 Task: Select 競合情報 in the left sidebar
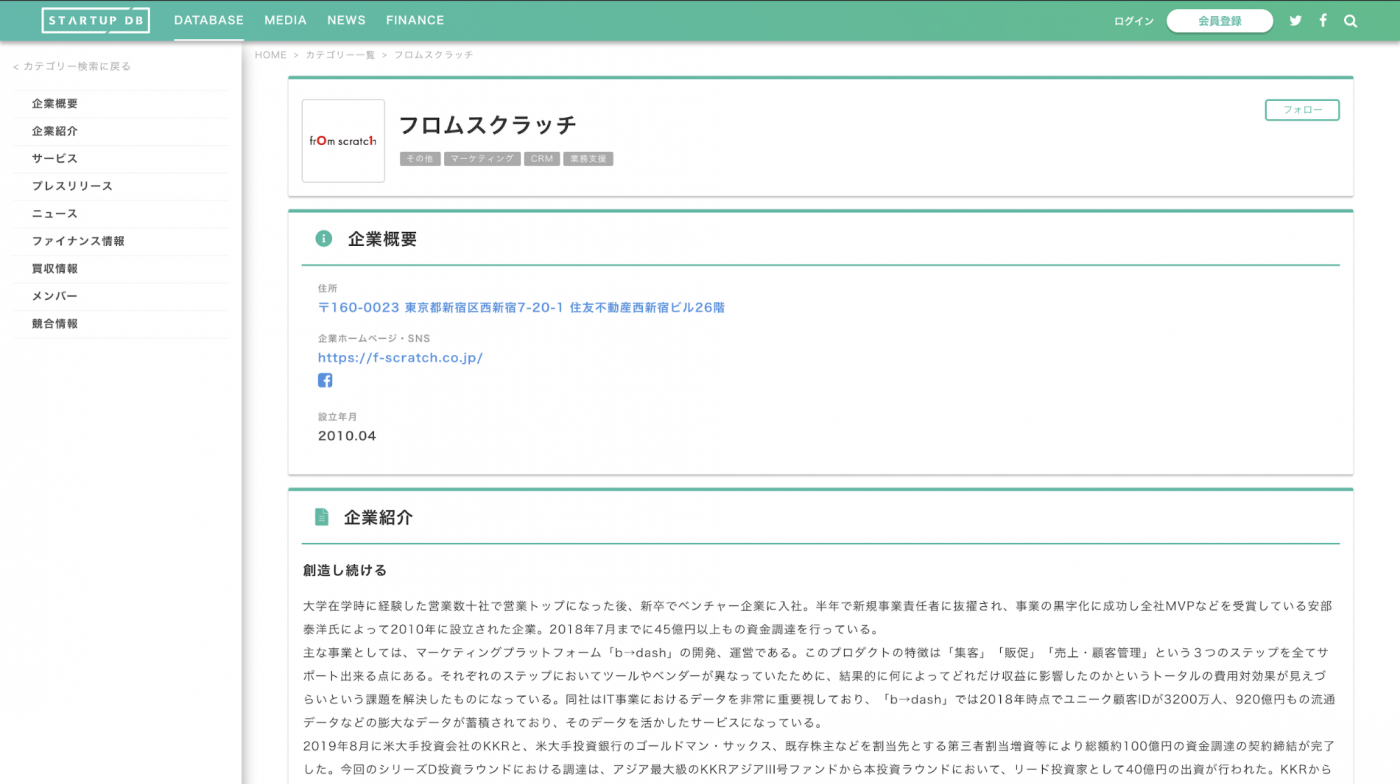[56, 323]
